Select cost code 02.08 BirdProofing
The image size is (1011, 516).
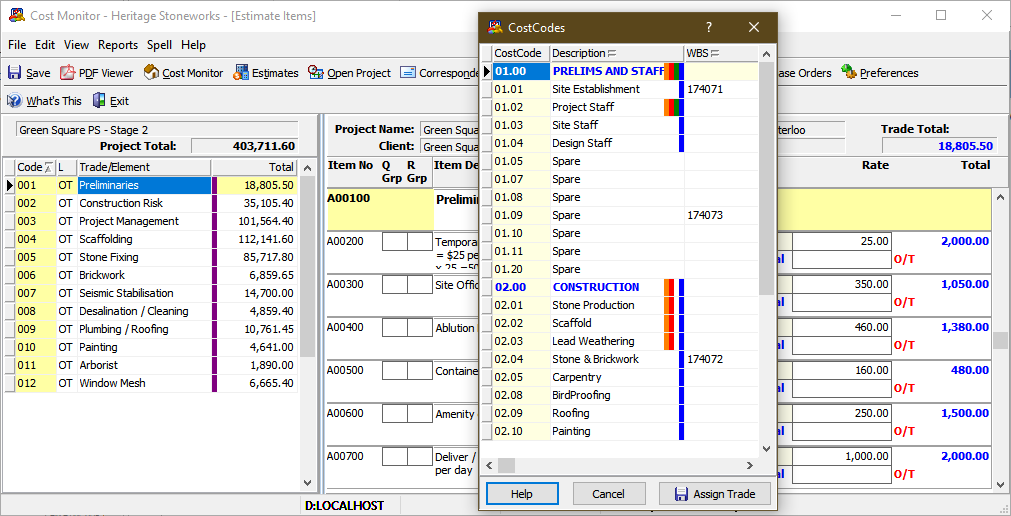tap(620, 395)
